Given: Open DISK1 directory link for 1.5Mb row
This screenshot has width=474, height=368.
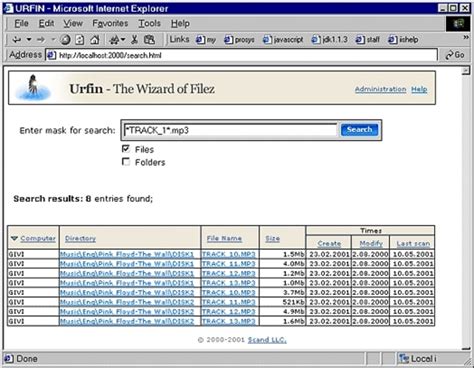Looking at the screenshot, I should pos(127,254).
